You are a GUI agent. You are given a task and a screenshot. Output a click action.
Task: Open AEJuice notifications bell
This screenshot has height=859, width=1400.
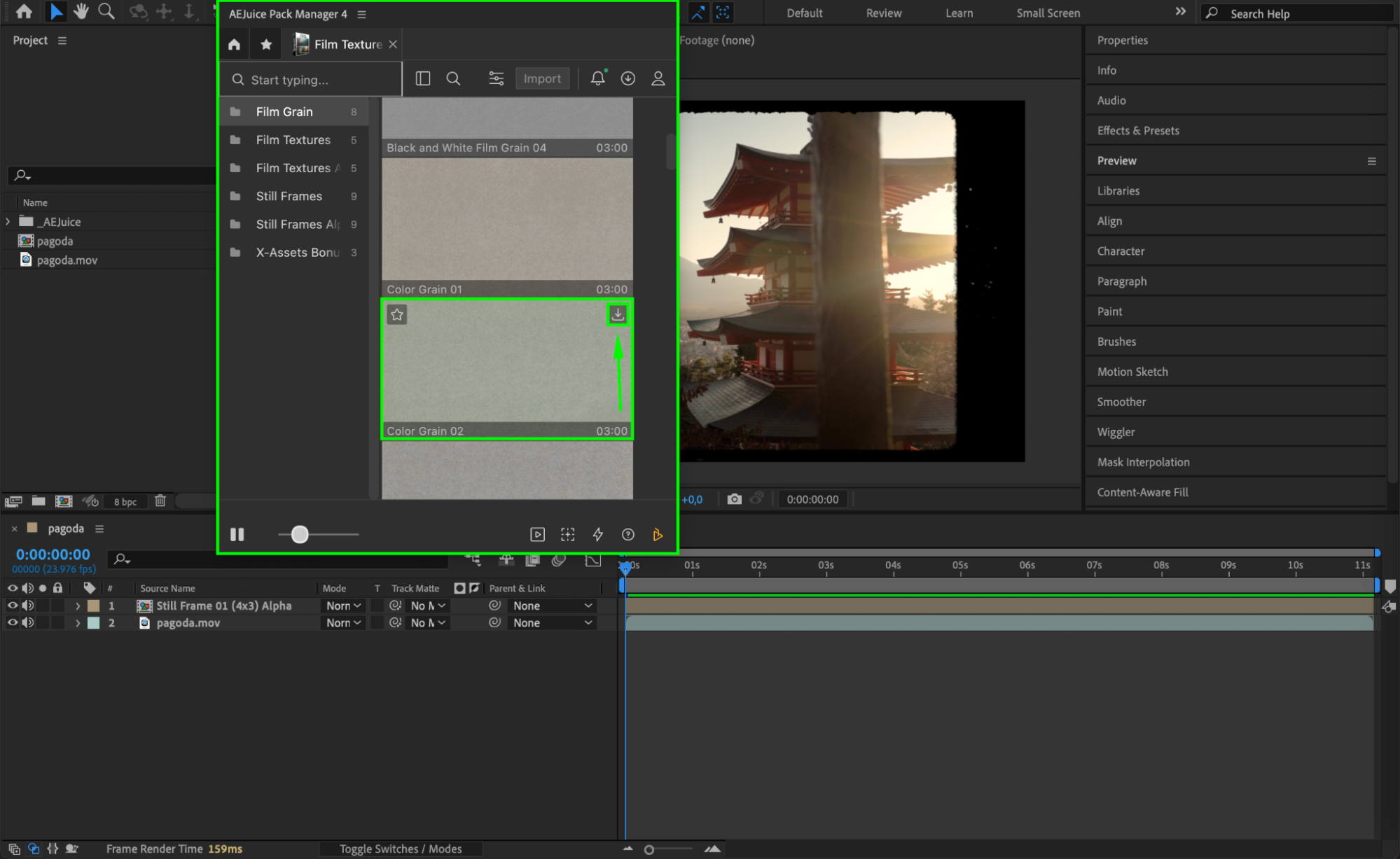point(597,78)
